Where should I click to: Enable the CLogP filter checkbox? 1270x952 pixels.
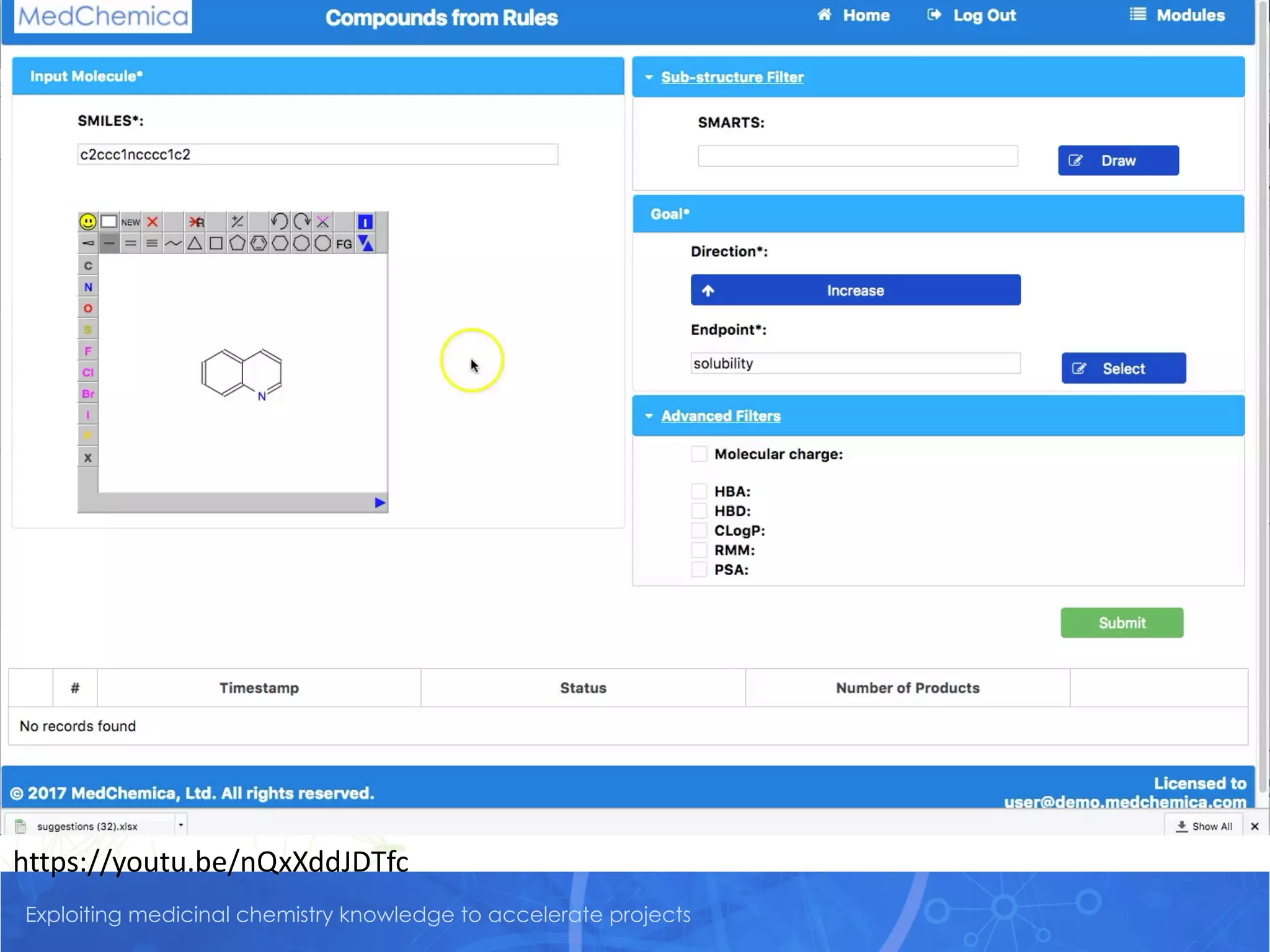pos(699,531)
